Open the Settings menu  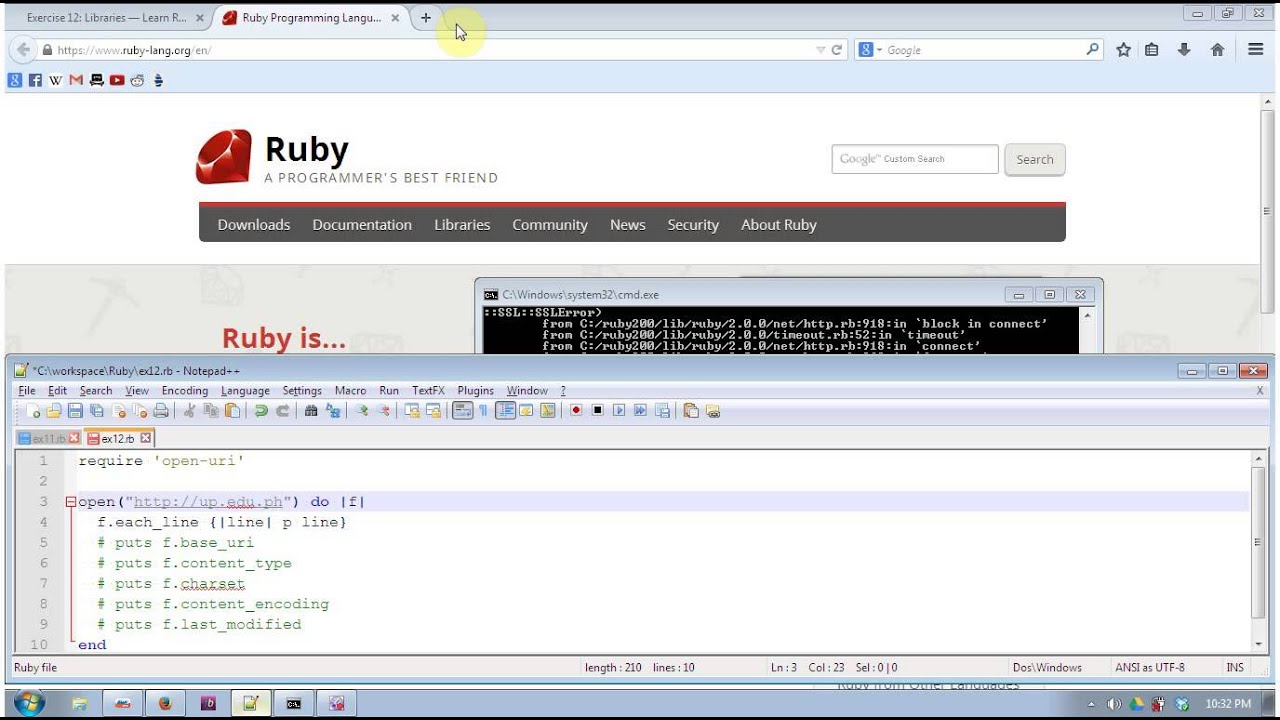[302, 390]
